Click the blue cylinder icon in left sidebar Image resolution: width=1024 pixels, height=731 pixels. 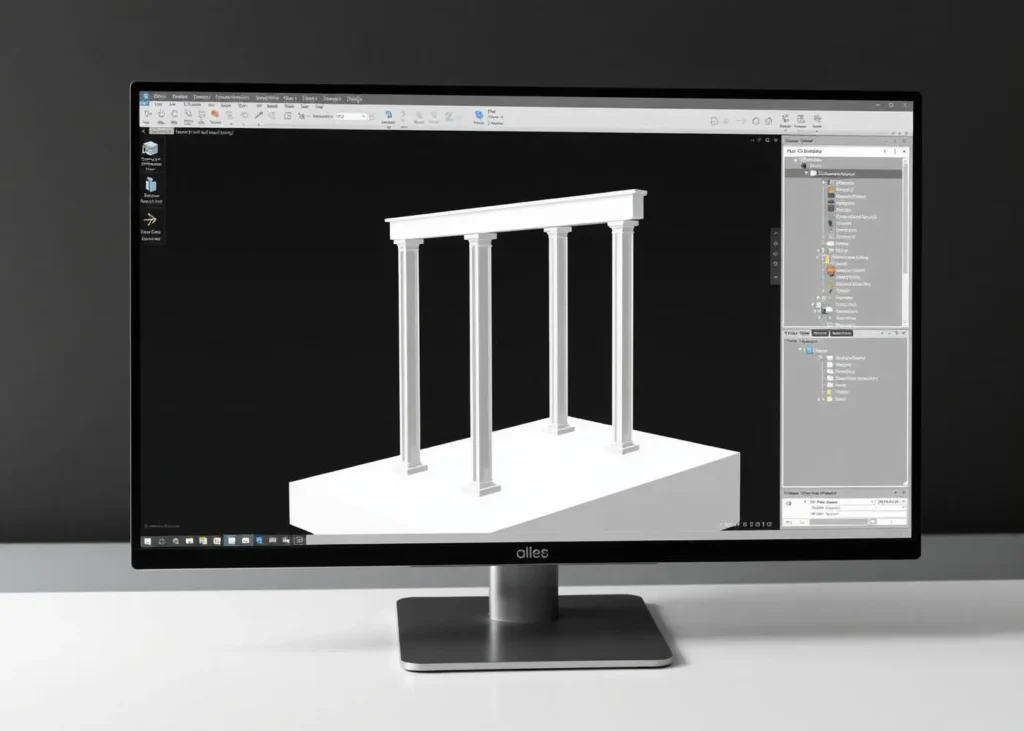[x=151, y=185]
